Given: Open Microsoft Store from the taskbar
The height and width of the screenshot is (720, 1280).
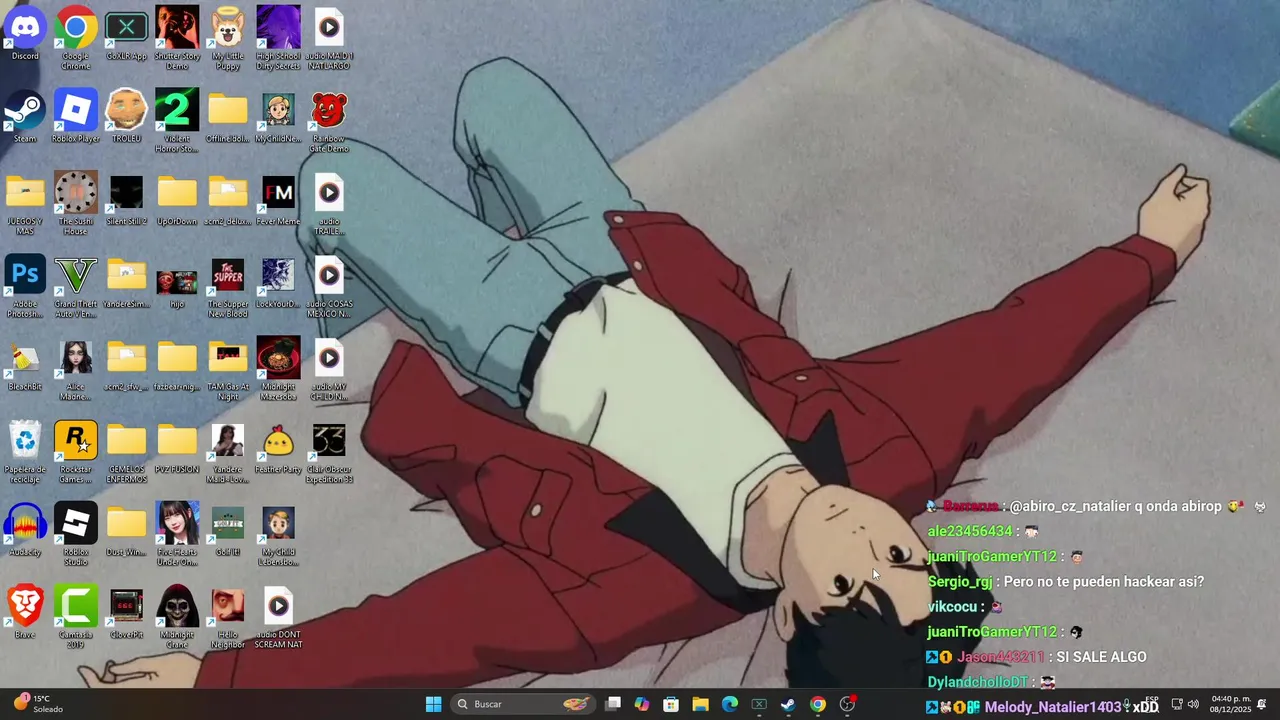Looking at the screenshot, I should pos(671,704).
